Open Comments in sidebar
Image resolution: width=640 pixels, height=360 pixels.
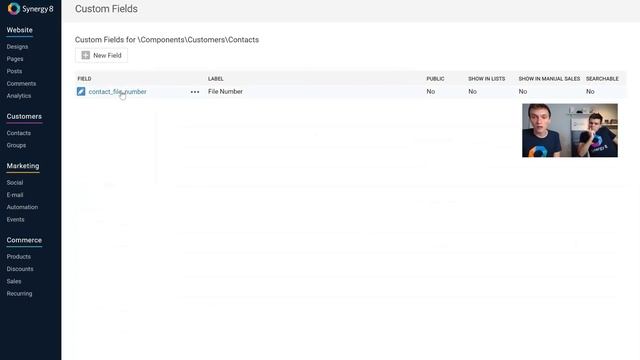pos(21,83)
